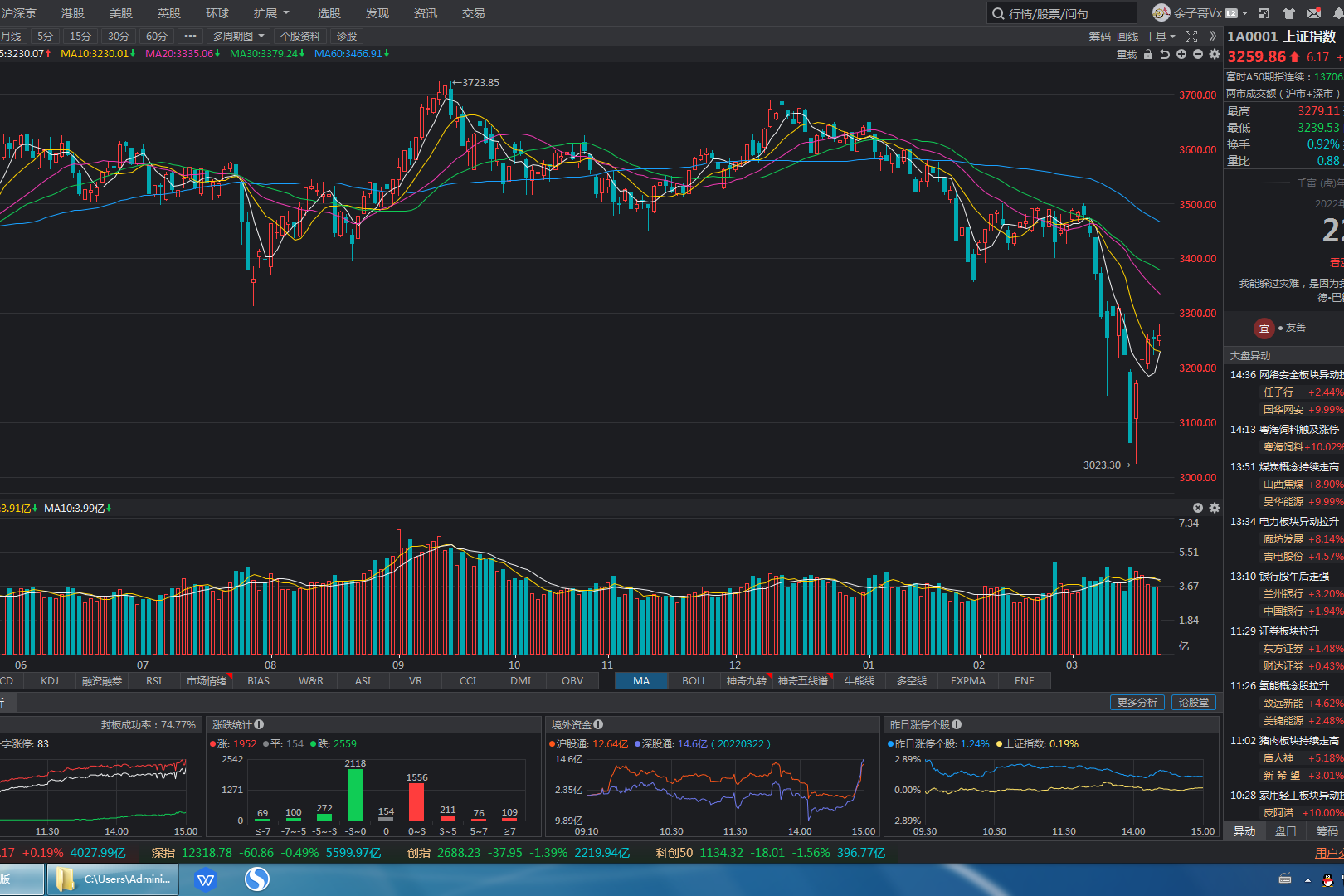This screenshot has width=1344, height=896.
Task: Zoom in chart with plus icon
Action: (1181, 54)
